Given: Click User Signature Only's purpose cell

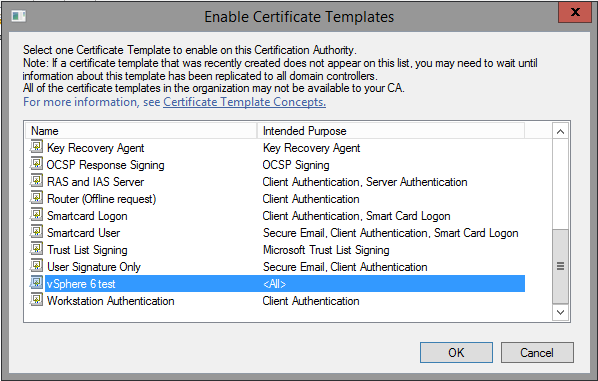Looking at the screenshot, I should pyautogui.click(x=345, y=267).
